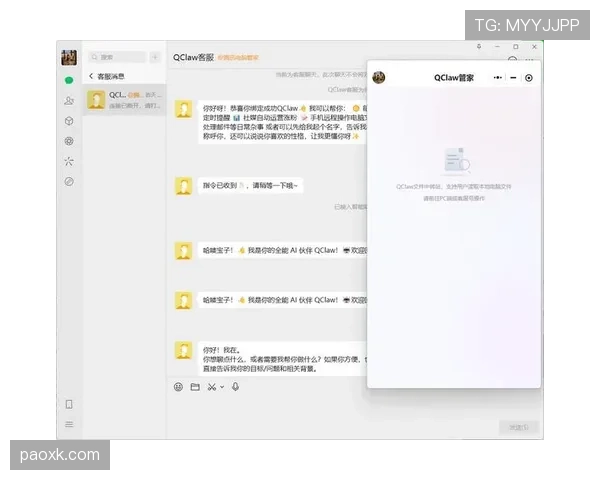The height and width of the screenshot is (480, 600).
Task: Click the QClaw管家 panel title
Action: [454, 78]
